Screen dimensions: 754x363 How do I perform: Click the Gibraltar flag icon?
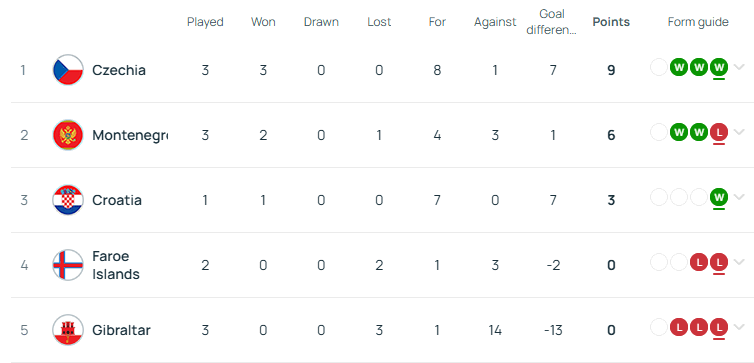pyautogui.click(x=68, y=330)
